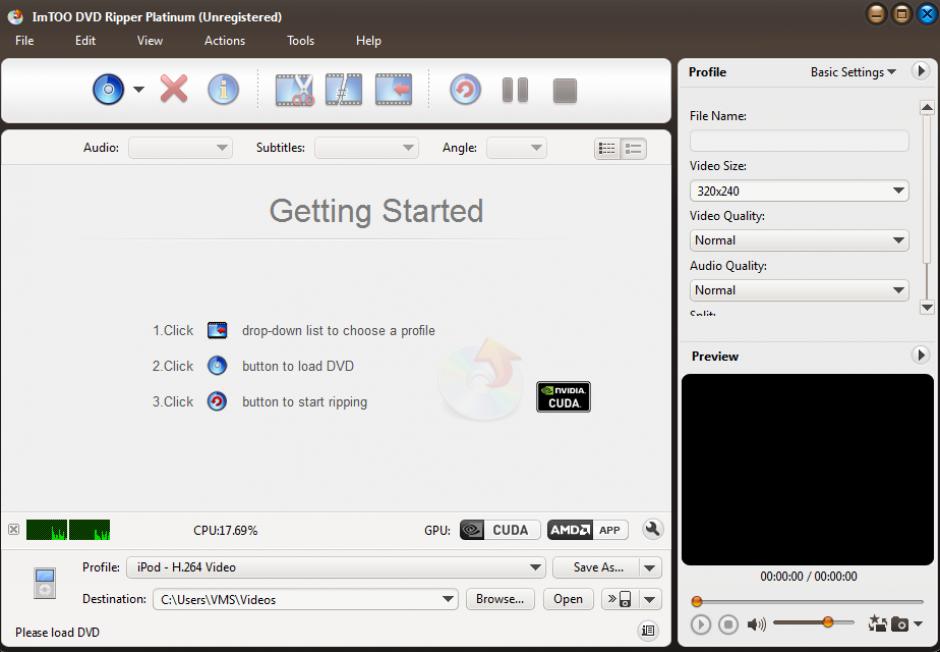
Task: Open the Actions menu
Action: (225, 41)
